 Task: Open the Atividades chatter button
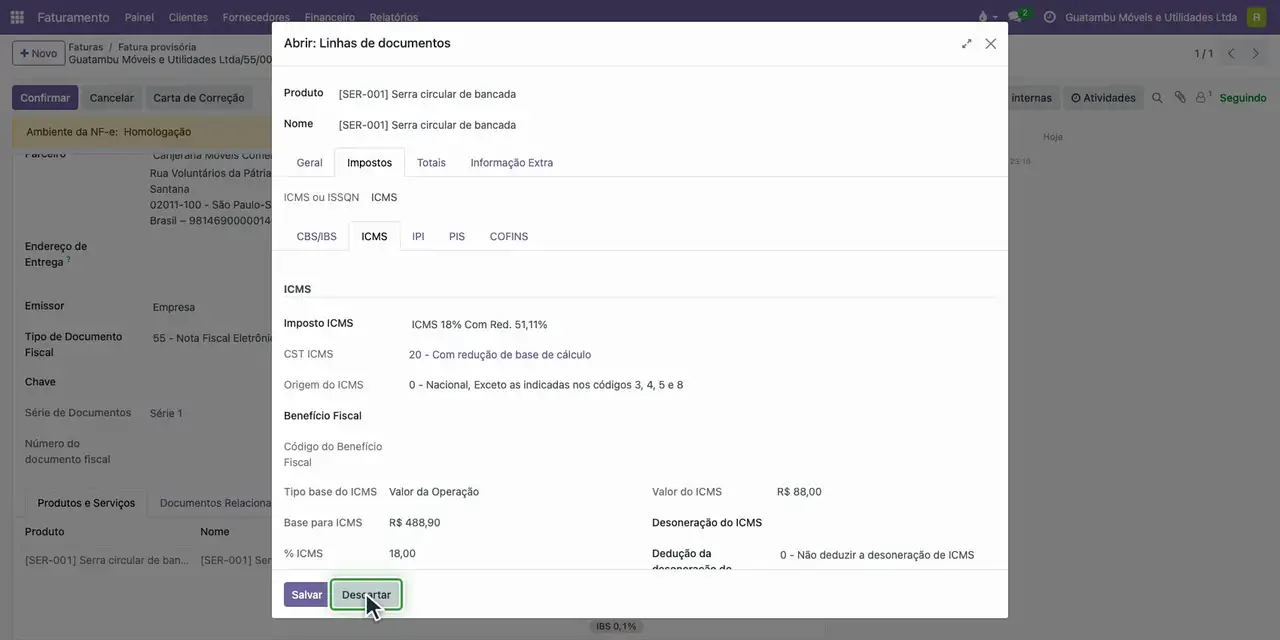tap(1103, 98)
